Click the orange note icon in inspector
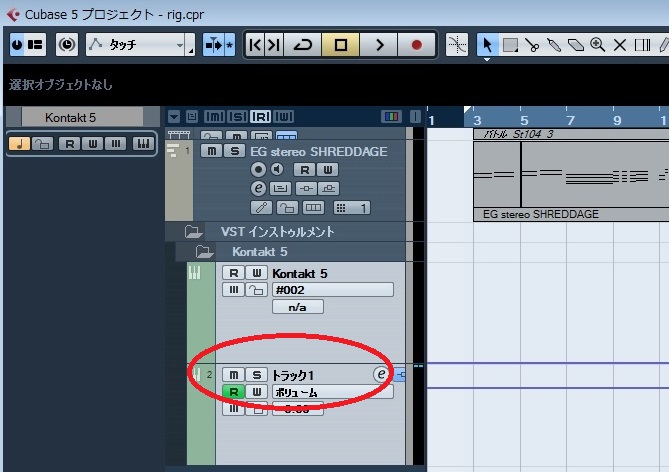This screenshot has height=472, width=669. pyautogui.click(x=19, y=143)
